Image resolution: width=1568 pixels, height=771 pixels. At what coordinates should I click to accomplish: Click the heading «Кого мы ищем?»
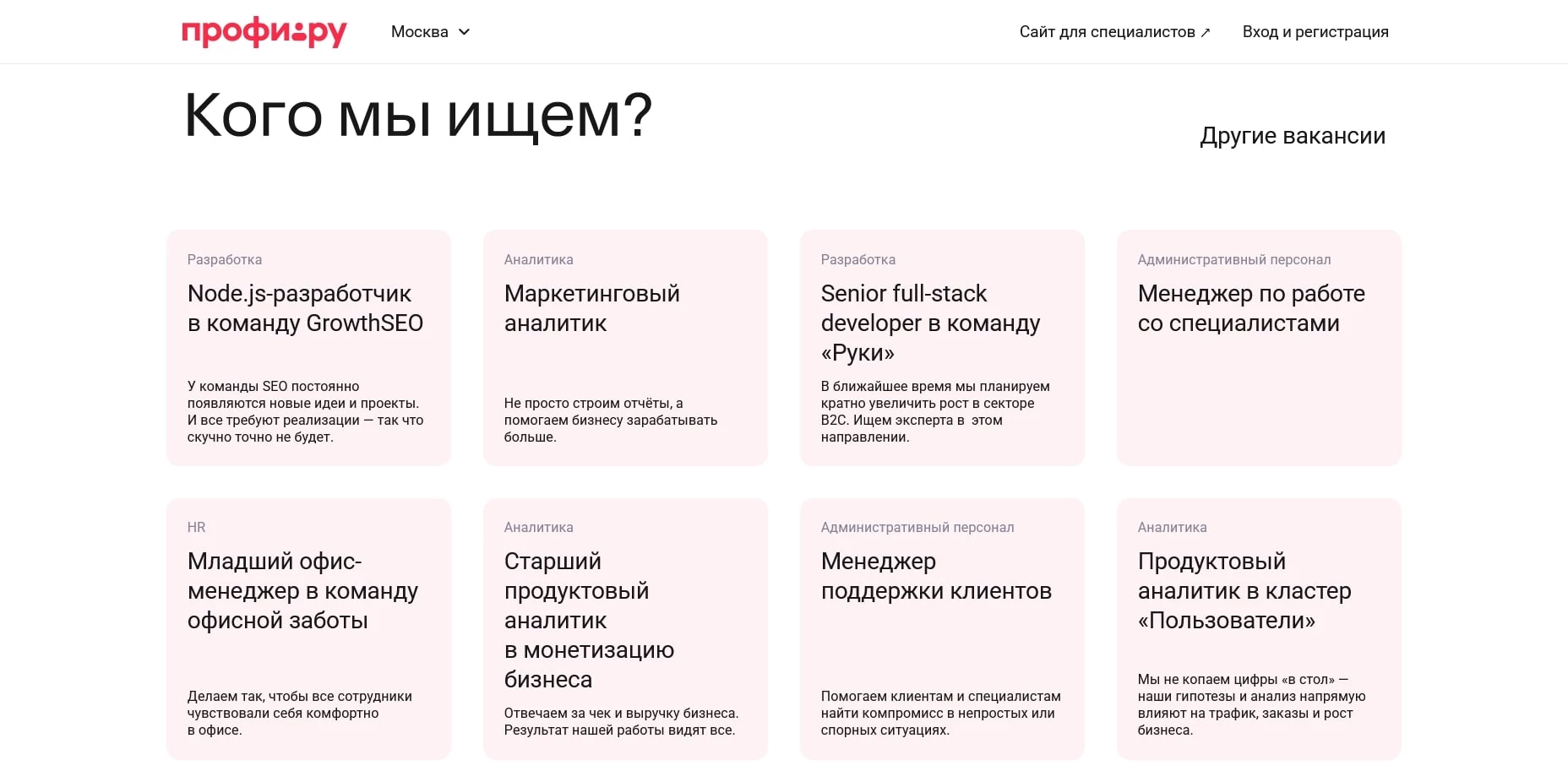[x=418, y=116]
